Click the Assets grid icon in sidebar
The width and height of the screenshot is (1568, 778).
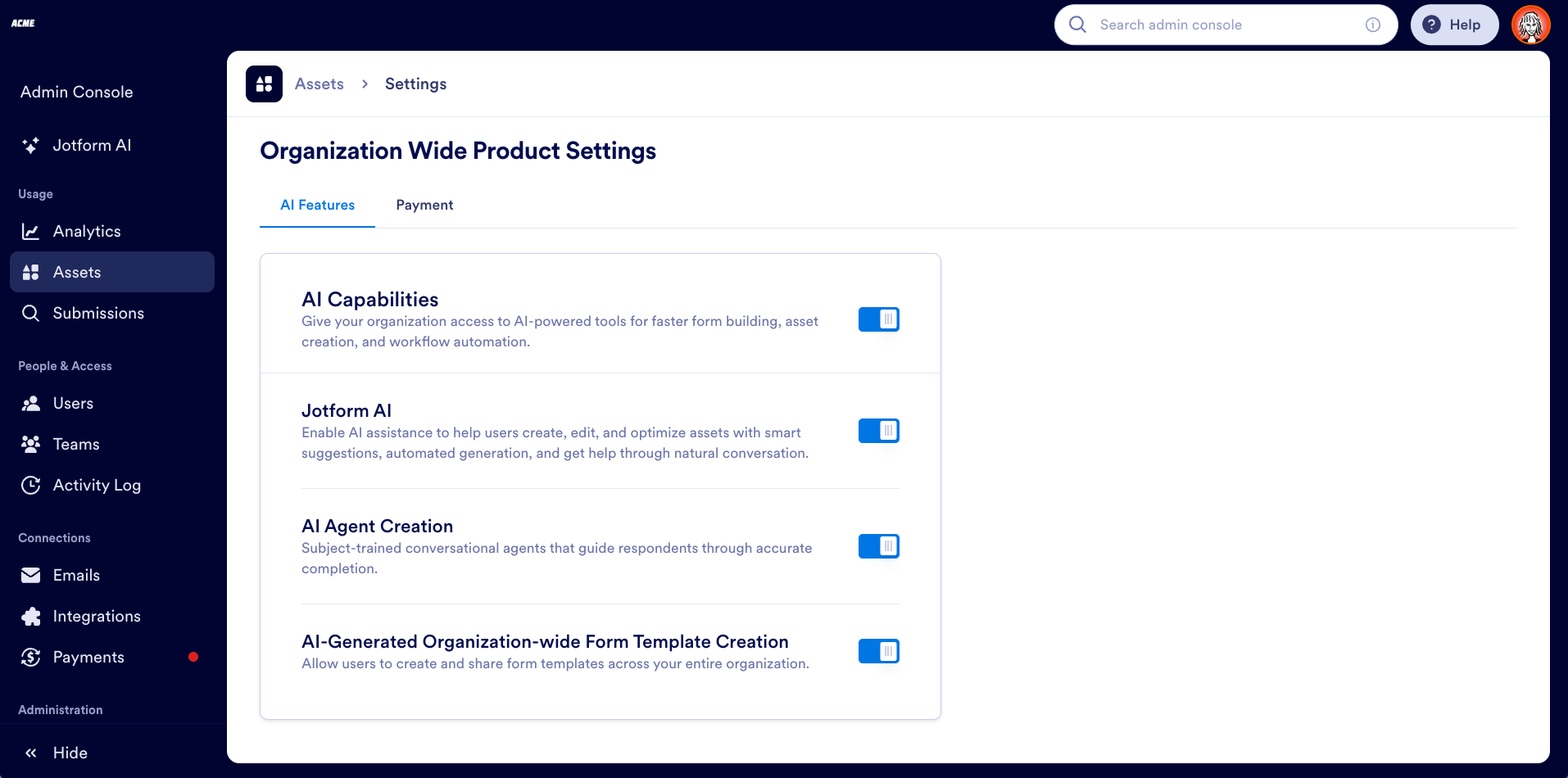30,272
